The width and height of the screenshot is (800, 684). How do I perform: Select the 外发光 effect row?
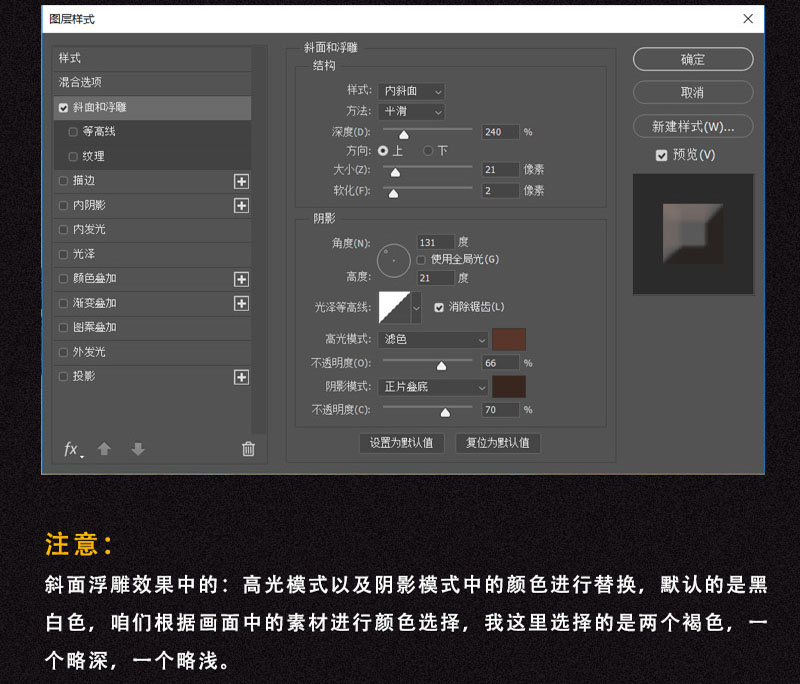point(152,352)
